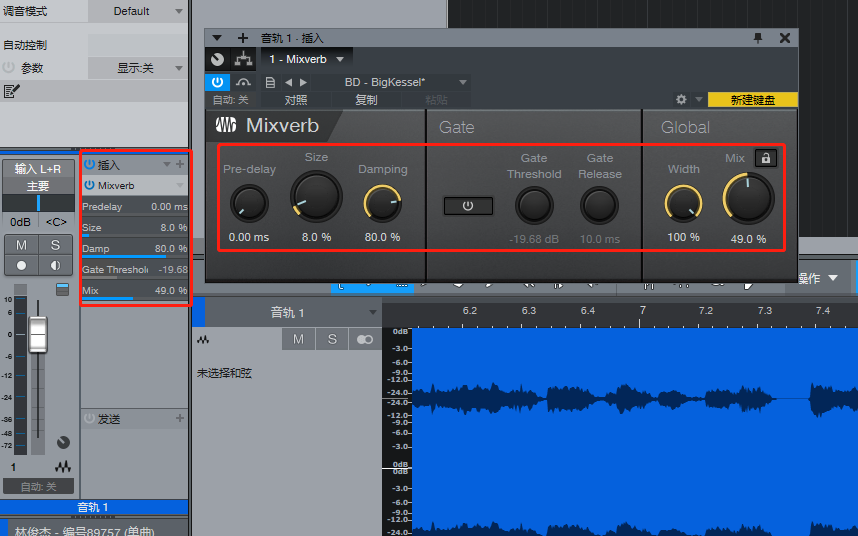This screenshot has height=536, width=858.
Task: Select the 输入 L+R input button
Action: click(38, 168)
